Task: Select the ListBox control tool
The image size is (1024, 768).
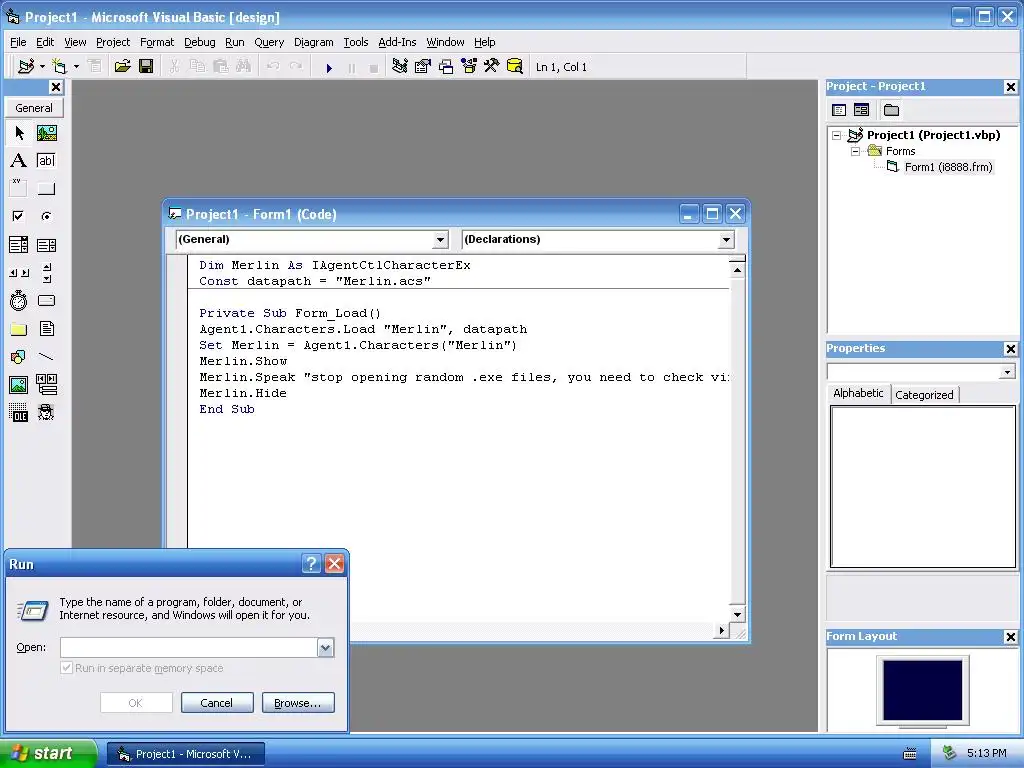Action: point(46,245)
